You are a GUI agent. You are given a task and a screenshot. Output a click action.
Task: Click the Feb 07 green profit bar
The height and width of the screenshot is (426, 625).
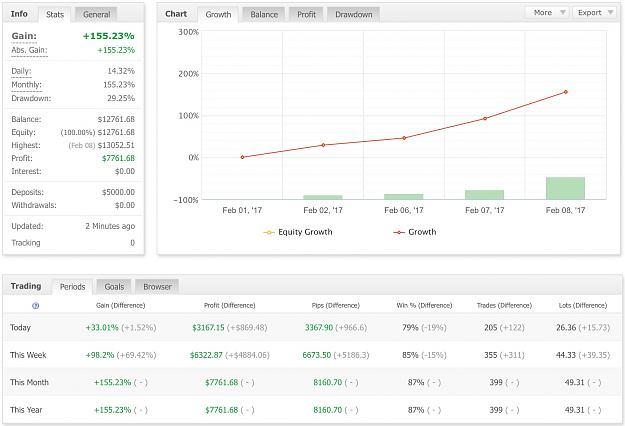click(484, 194)
